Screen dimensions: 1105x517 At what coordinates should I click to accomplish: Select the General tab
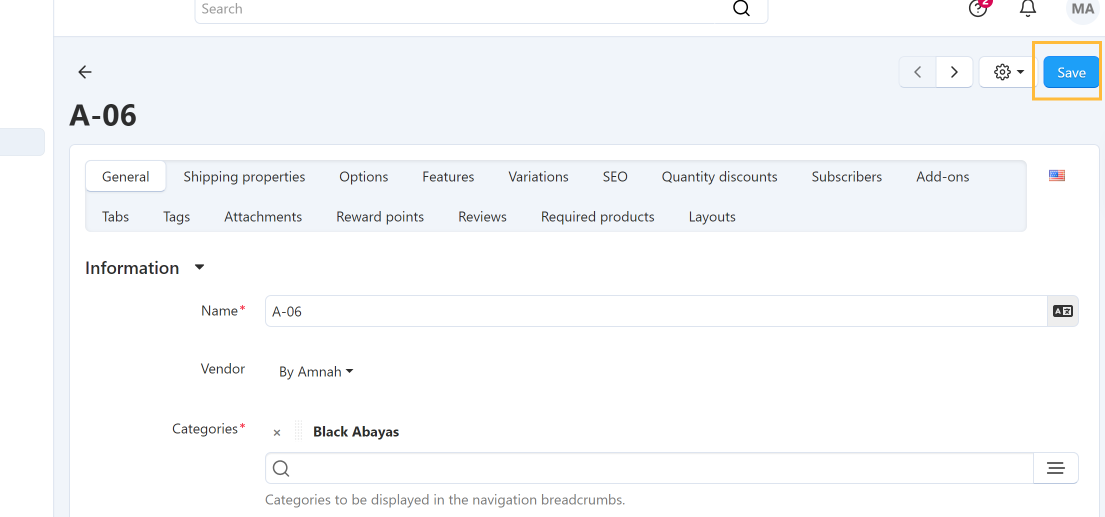[125, 177]
